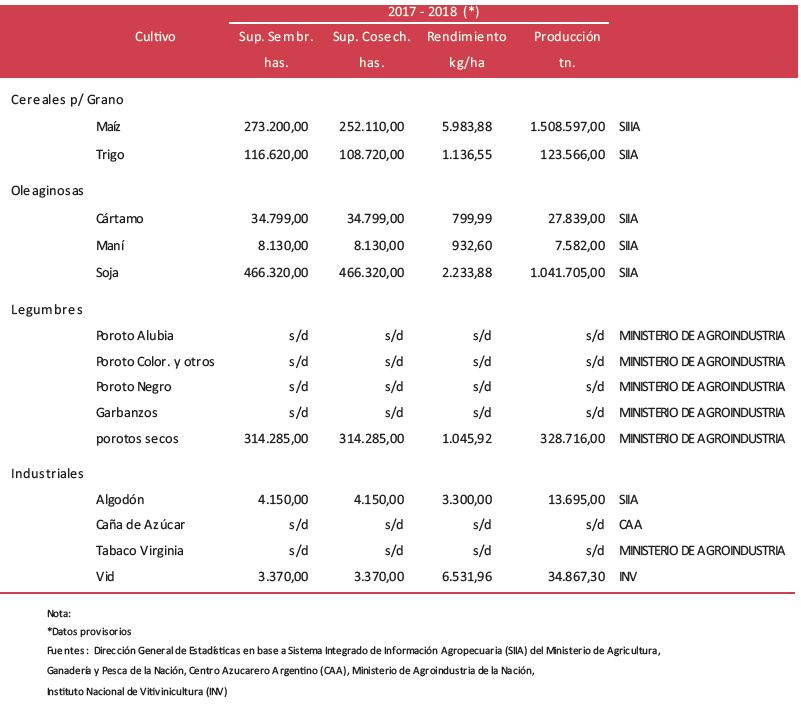Click Cártamo sown area "34.799,00" under Sup. Sembr.
801x713 pixels.
[279, 219]
